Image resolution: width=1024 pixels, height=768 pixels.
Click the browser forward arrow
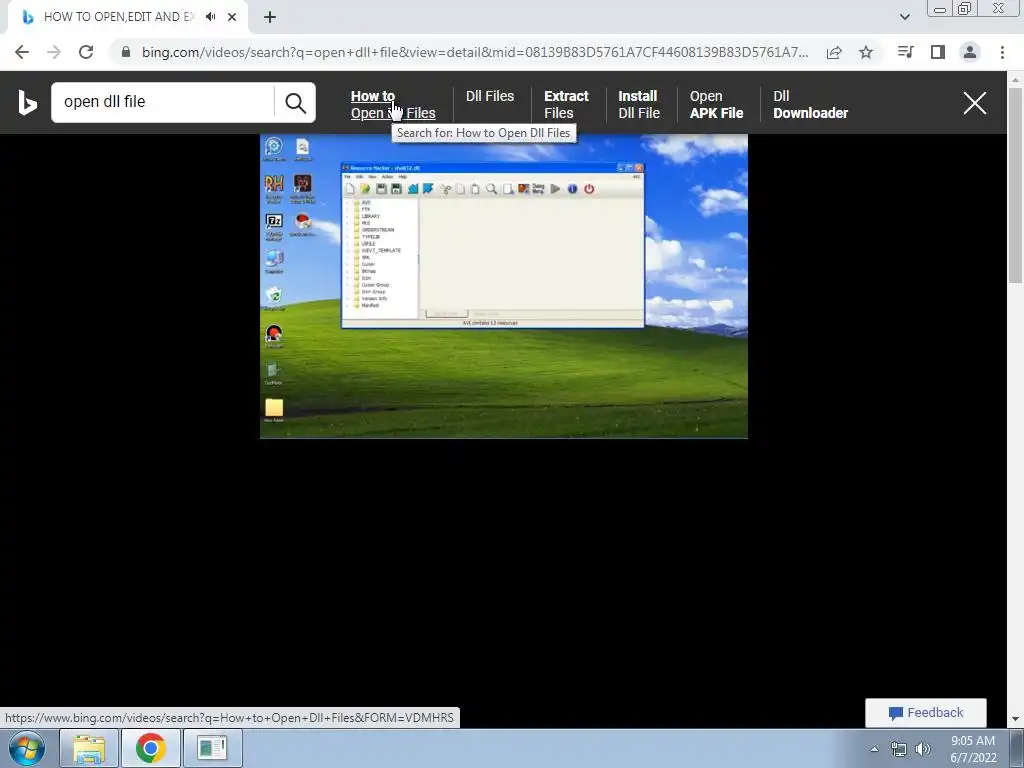[54, 52]
